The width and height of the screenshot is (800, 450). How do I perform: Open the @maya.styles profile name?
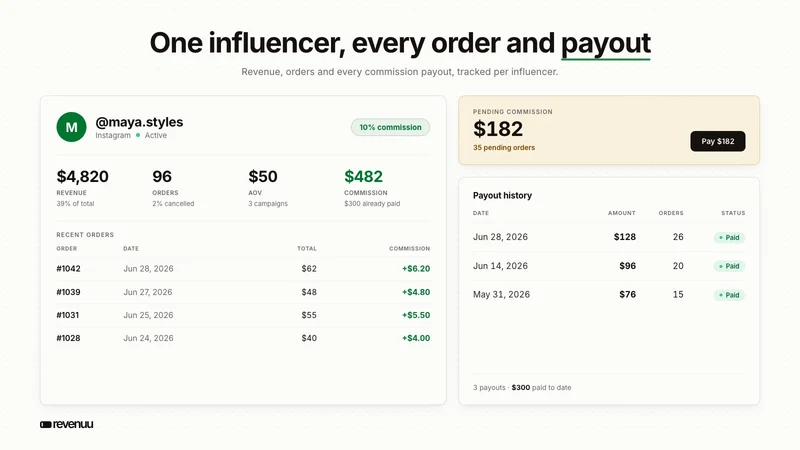pos(139,122)
